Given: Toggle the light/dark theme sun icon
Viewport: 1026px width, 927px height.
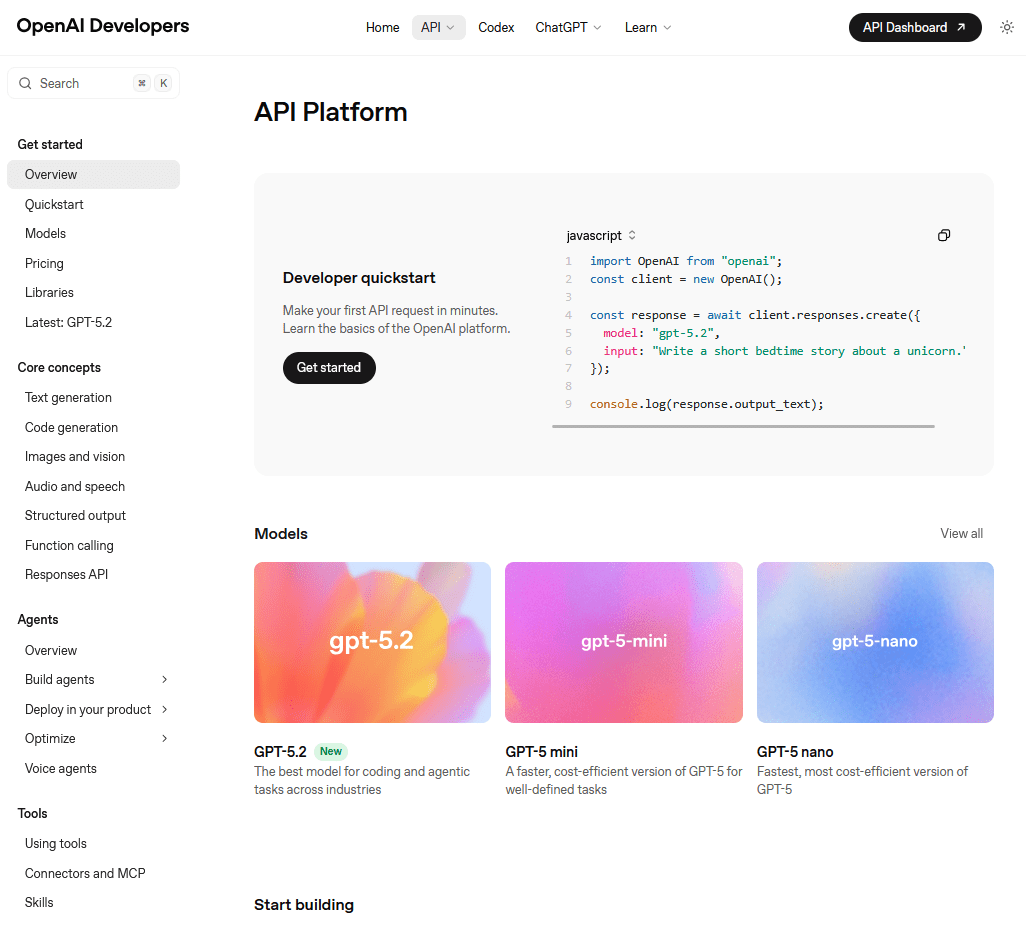Looking at the screenshot, I should [1006, 27].
